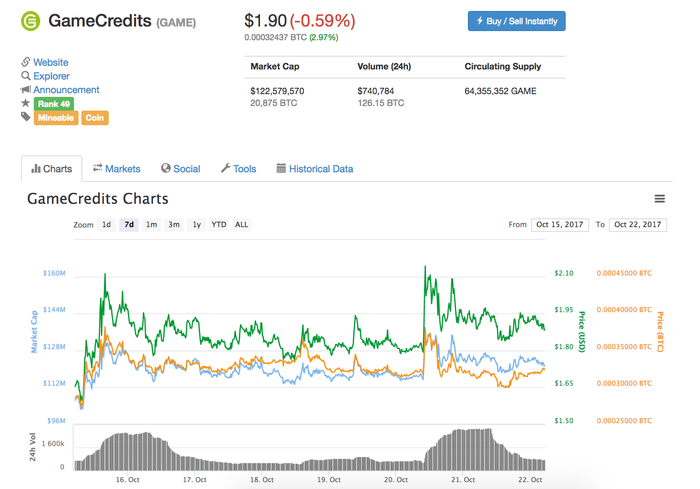Open the Tools tab
This screenshot has width=700, height=489.
point(238,169)
